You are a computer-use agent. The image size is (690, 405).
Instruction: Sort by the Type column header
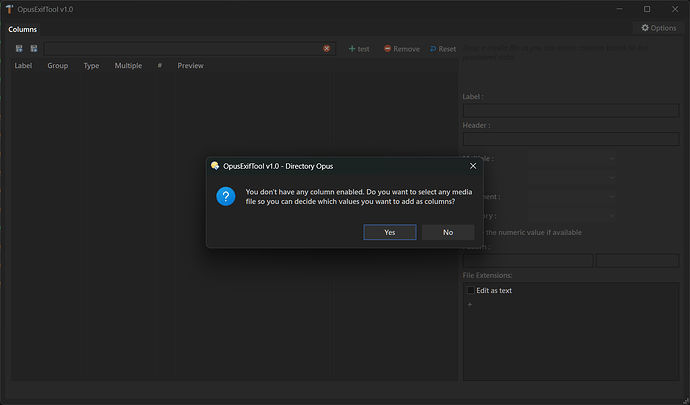[91, 66]
